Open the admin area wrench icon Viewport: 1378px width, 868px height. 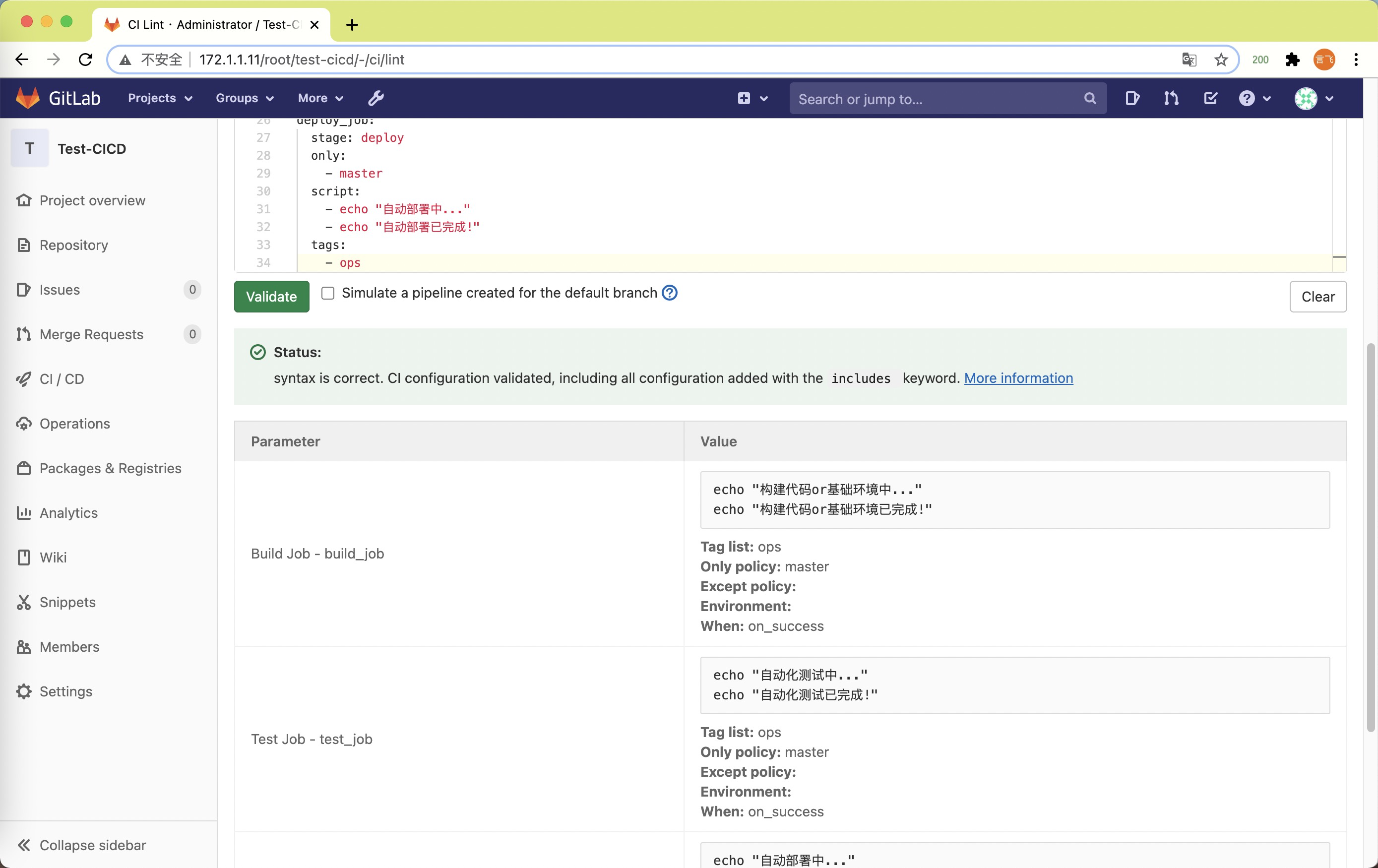376,98
